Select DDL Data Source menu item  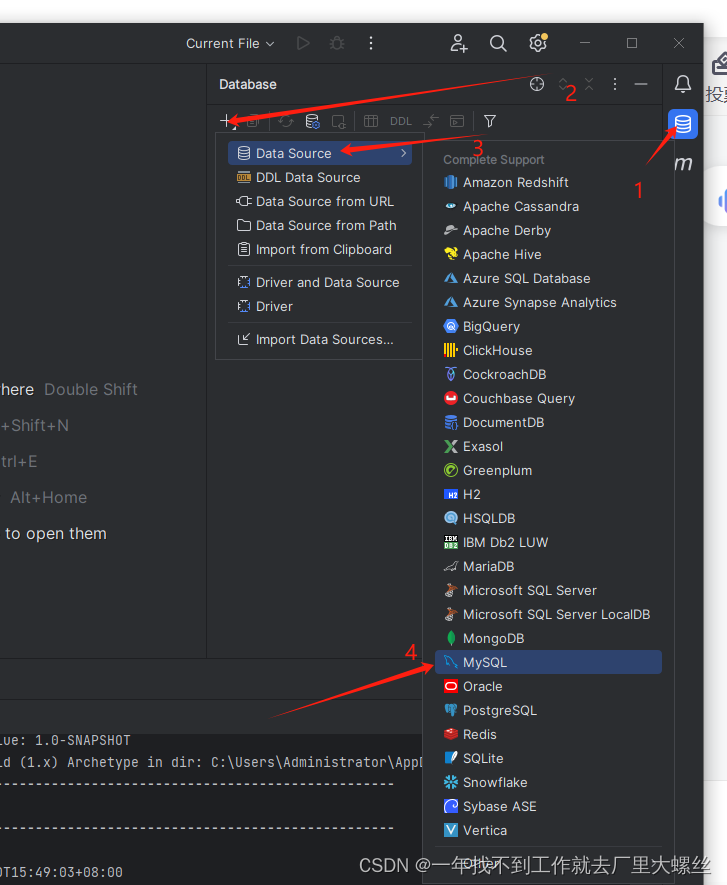319,177
